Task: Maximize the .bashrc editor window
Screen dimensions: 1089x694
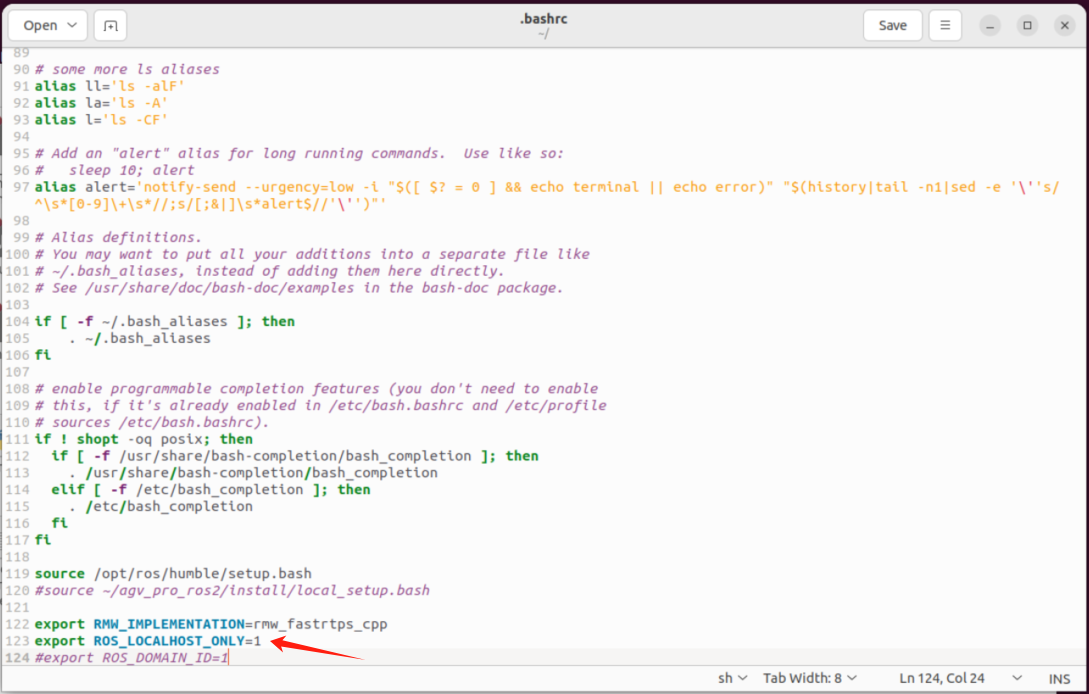Action: 1027,26
